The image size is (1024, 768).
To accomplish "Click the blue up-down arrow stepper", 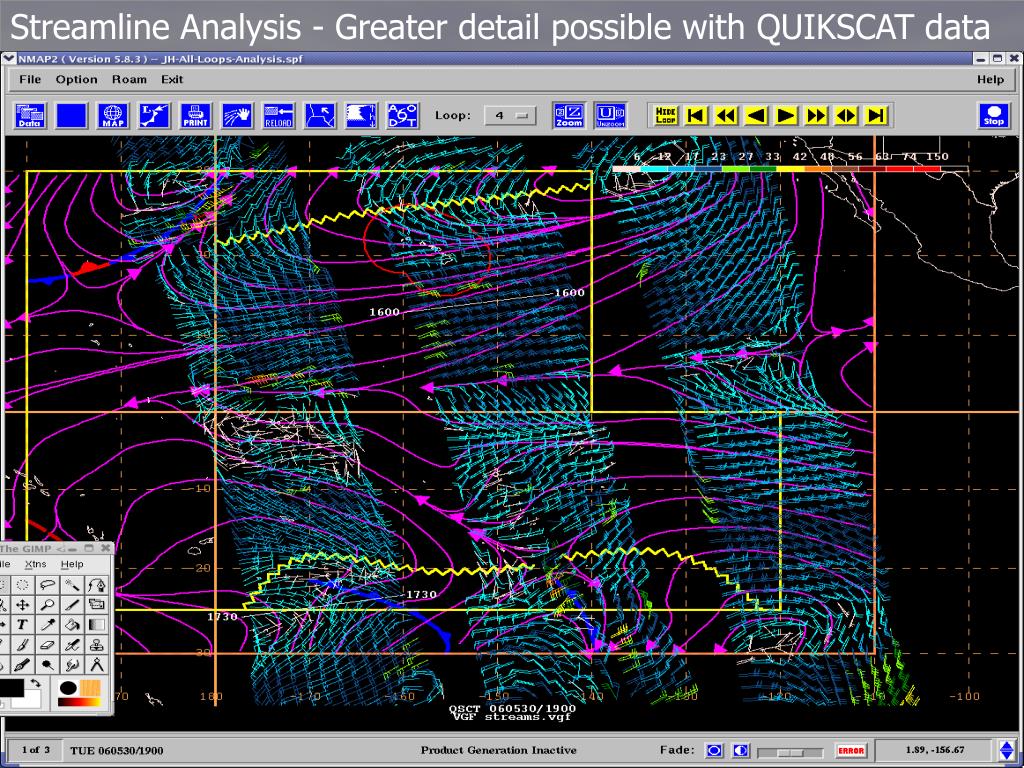I will [x=1007, y=750].
